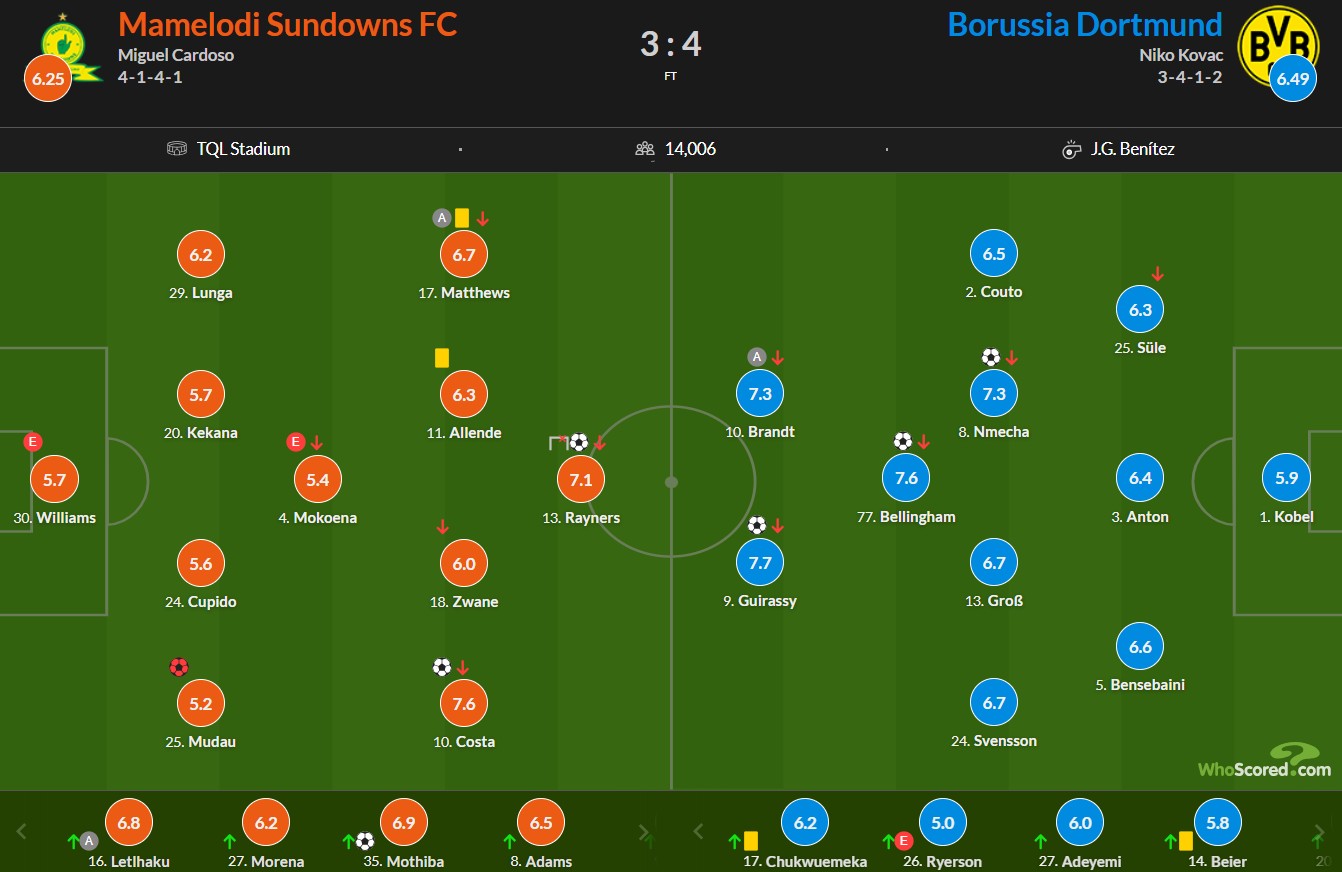Open the Mamelodi Sundowns FC team link
The image size is (1342, 872).
288,24
